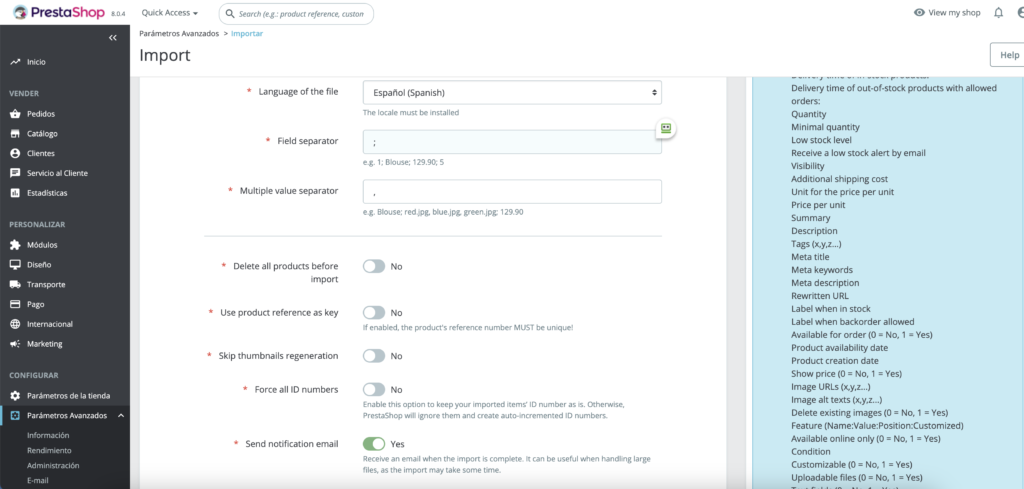Open the Quick Access dropdown
The image size is (1024, 489).
(170, 13)
